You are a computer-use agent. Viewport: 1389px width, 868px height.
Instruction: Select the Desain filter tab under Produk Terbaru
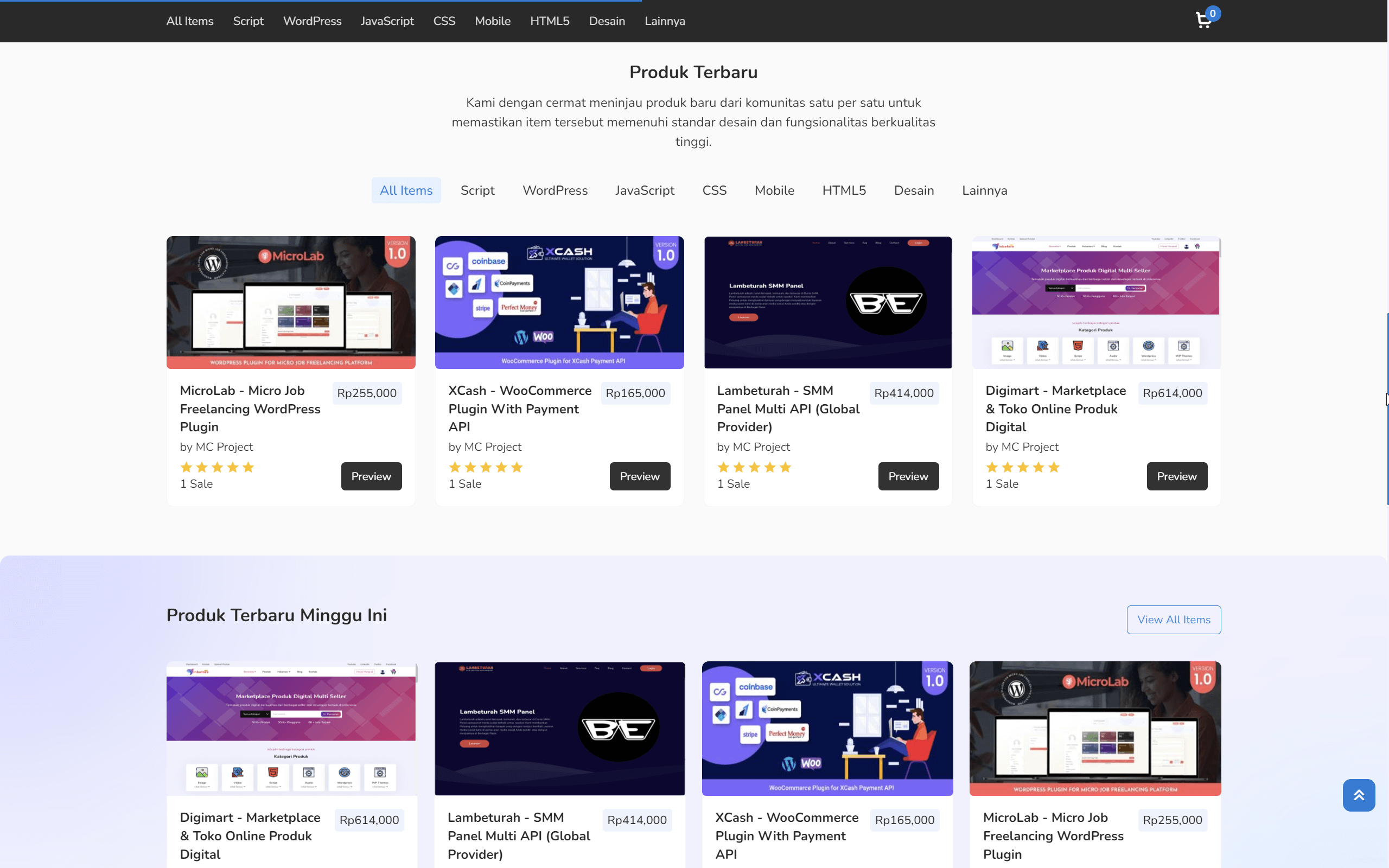(914, 190)
